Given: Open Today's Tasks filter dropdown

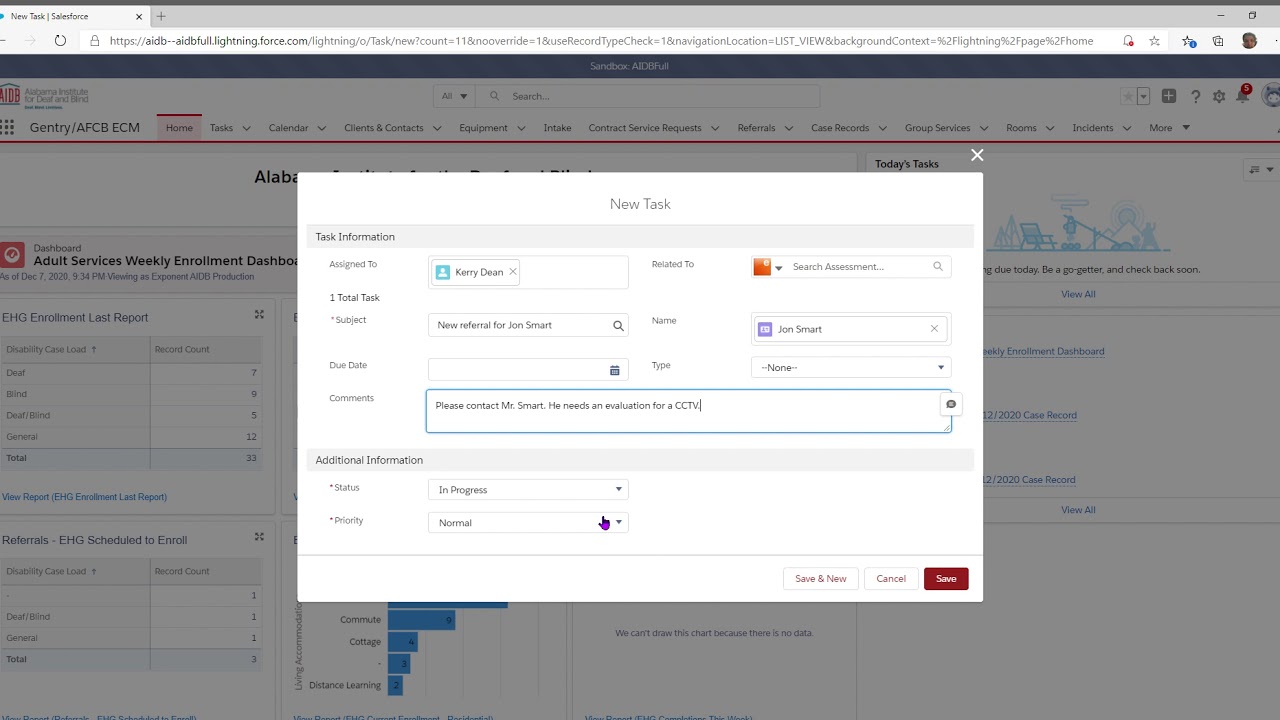Looking at the screenshot, I should pos(1262,170).
